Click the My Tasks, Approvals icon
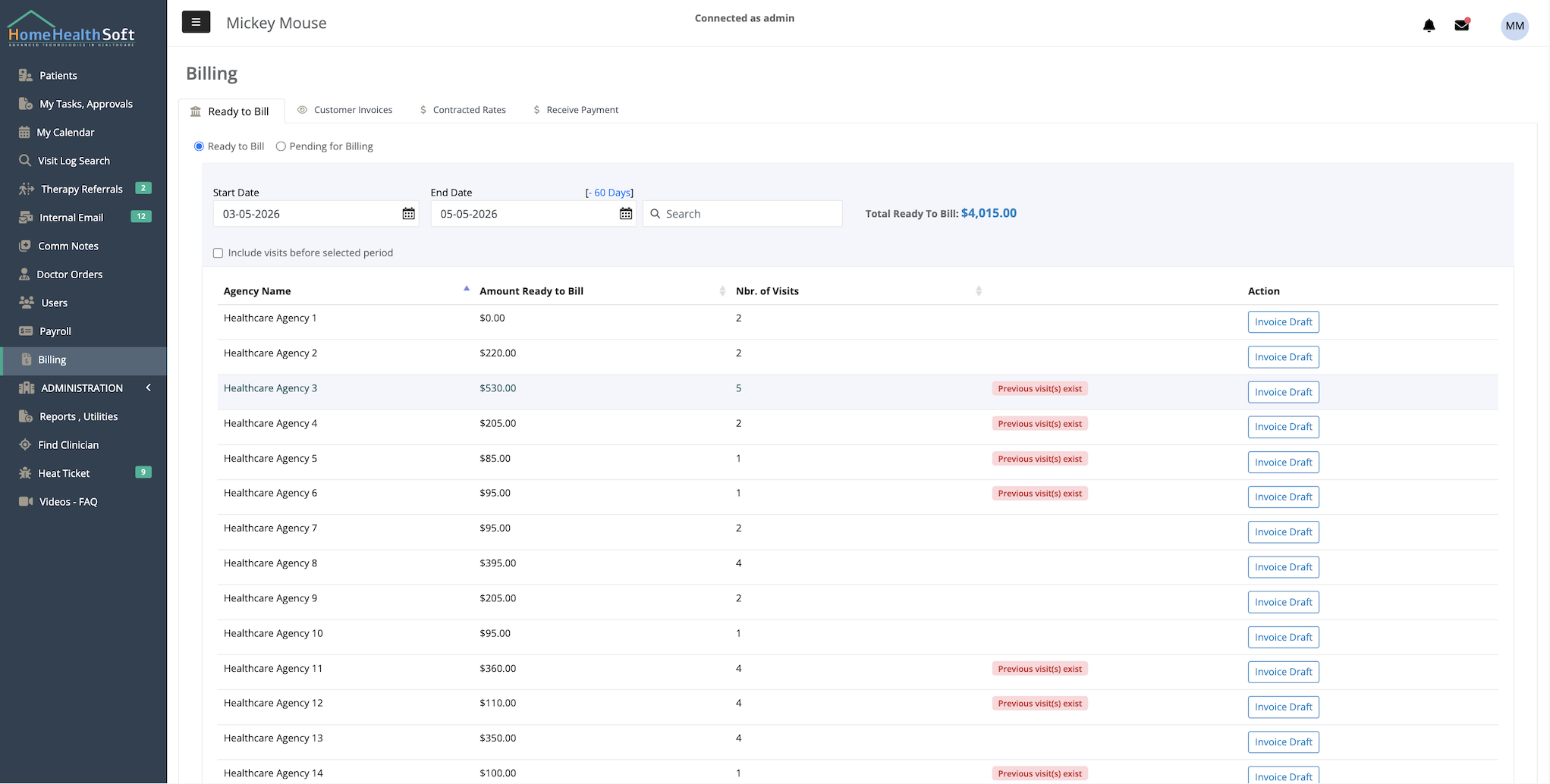This screenshot has height=784, width=1550. tap(26, 104)
